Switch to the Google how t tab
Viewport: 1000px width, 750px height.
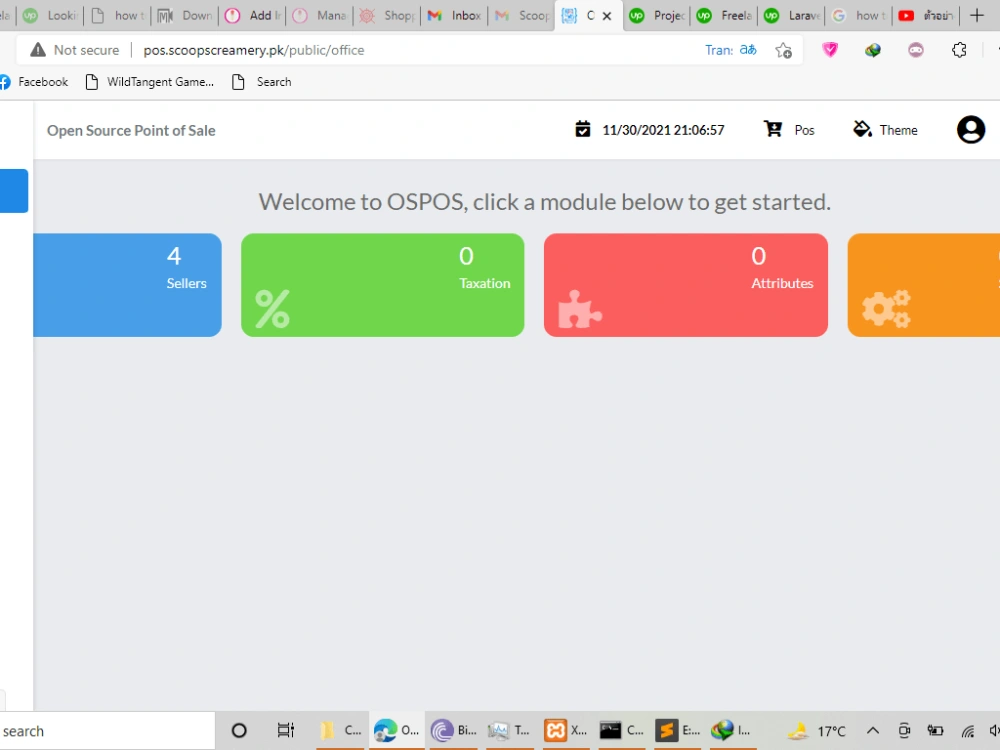click(858, 15)
